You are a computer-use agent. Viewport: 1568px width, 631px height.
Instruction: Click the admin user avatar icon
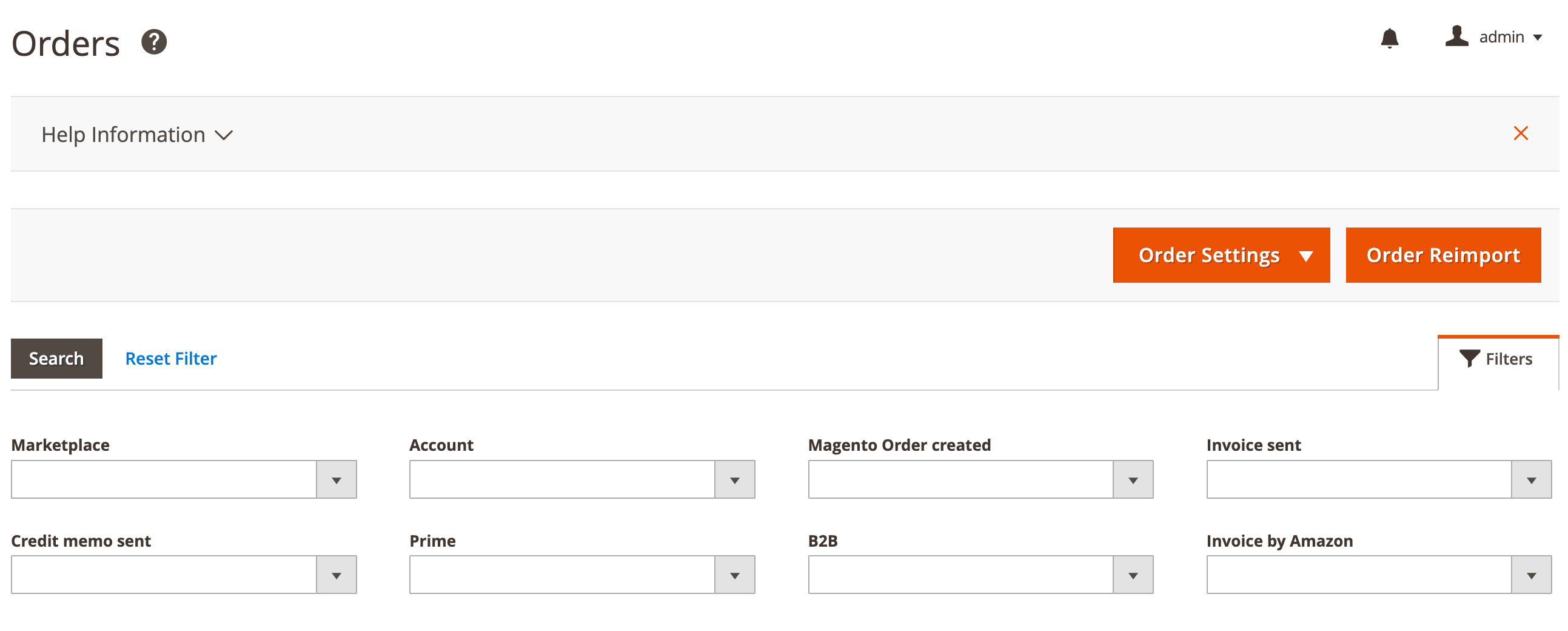pos(1456,36)
